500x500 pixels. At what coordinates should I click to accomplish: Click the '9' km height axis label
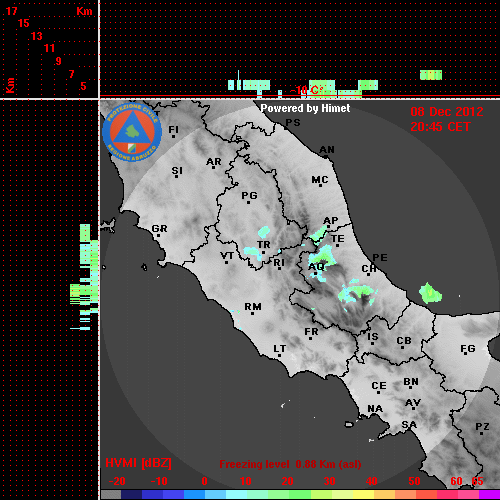pos(58,61)
